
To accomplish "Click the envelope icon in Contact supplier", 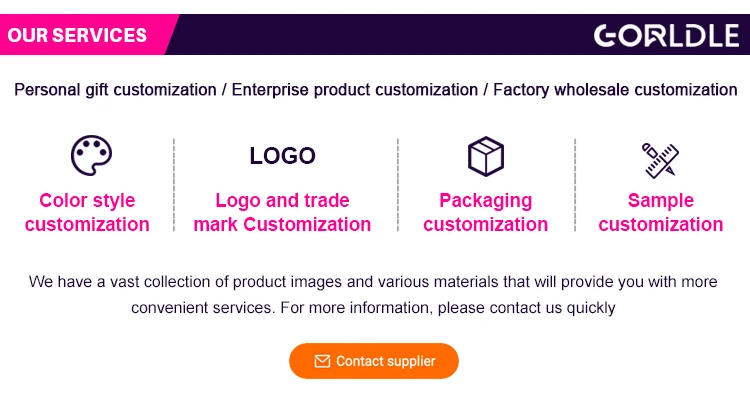I will (322, 361).
